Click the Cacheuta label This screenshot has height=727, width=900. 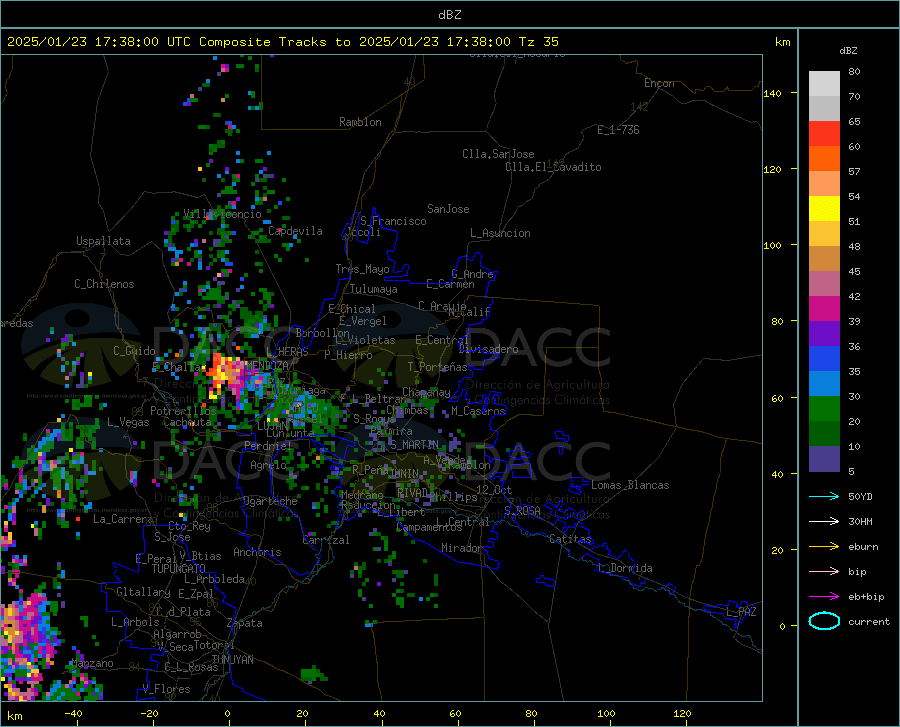[x=188, y=422]
